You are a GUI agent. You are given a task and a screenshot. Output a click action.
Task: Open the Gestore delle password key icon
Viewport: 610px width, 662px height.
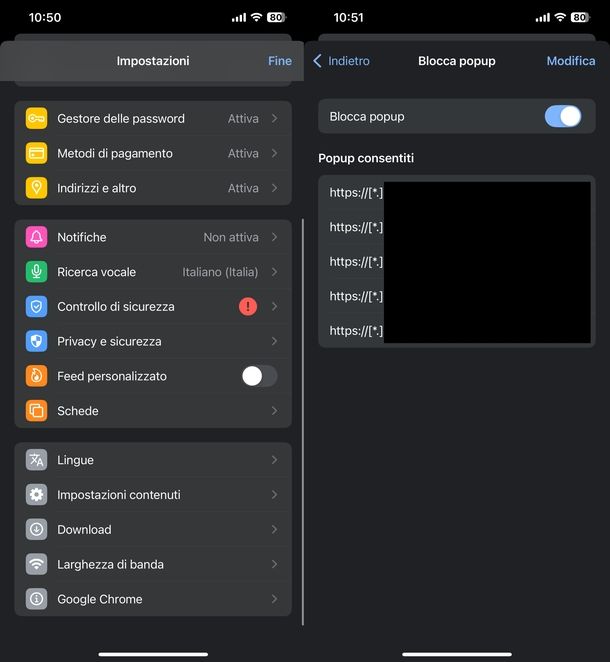click(36, 119)
